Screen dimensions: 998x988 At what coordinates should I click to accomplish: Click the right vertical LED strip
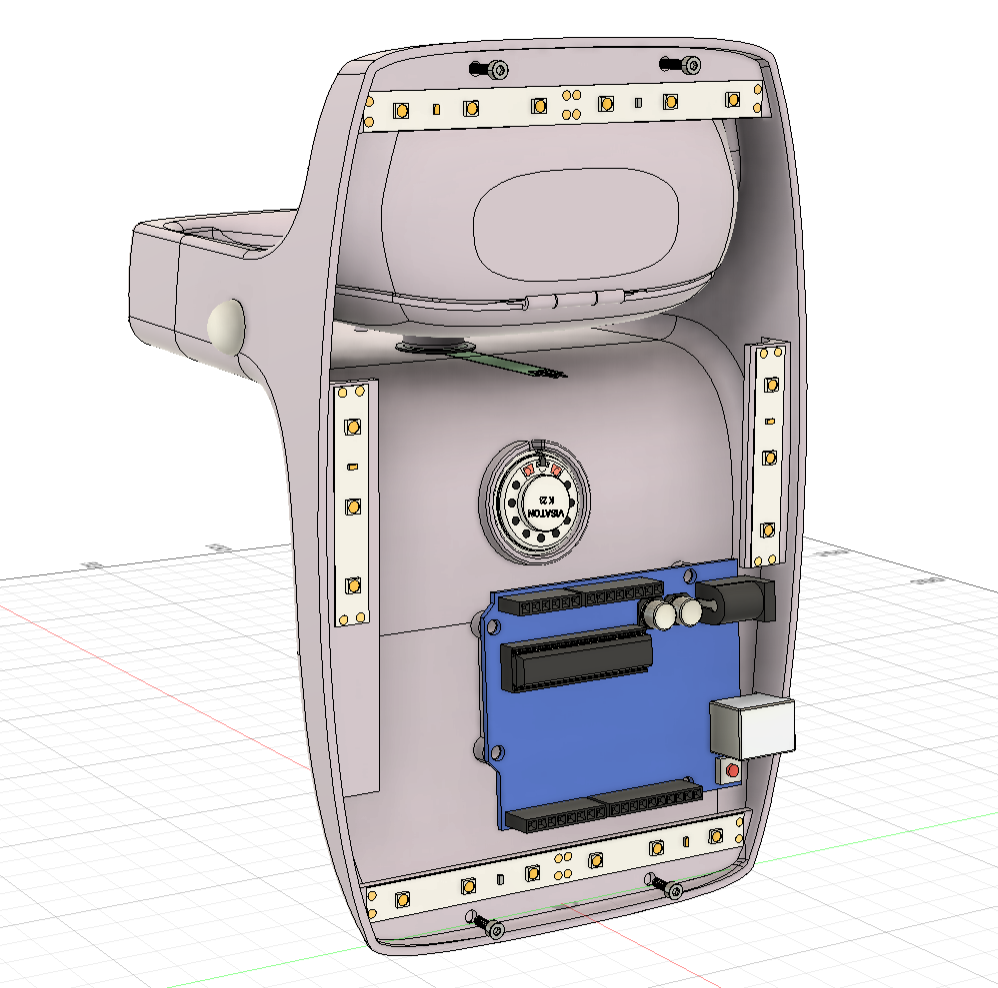coord(769,456)
